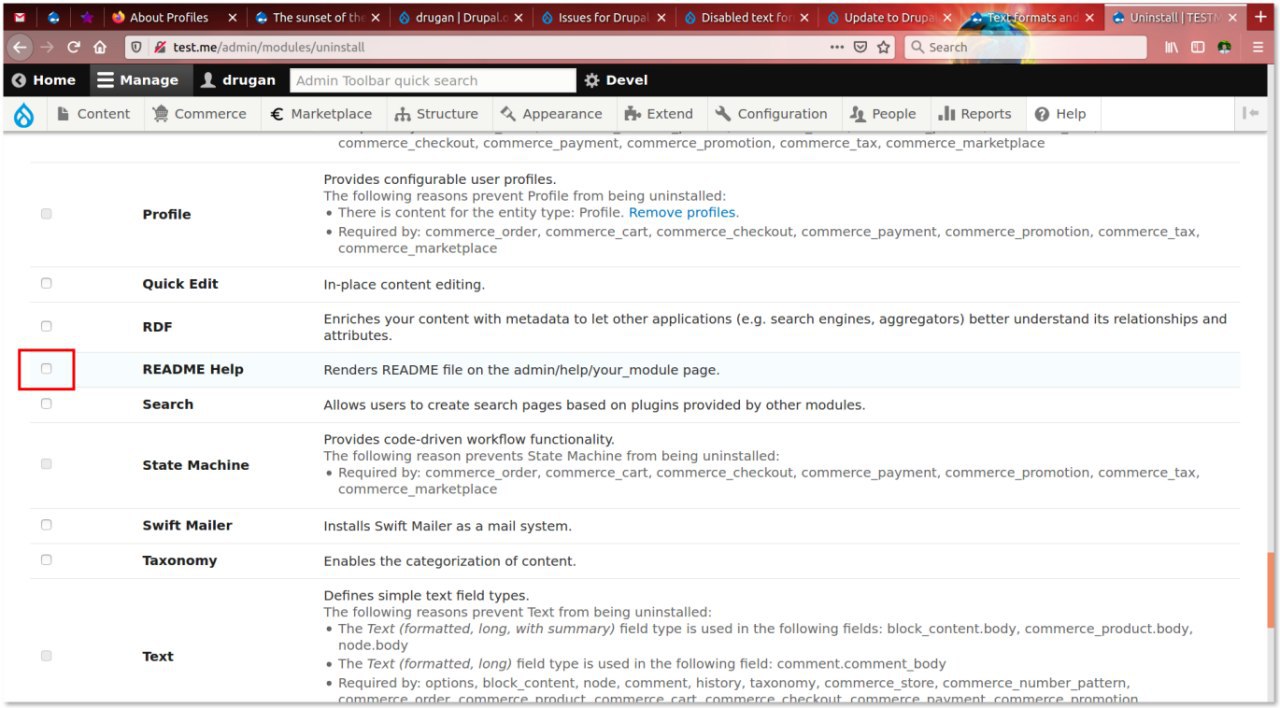Go back in browser history
This screenshot has height=708, width=1280.
[x=20, y=47]
